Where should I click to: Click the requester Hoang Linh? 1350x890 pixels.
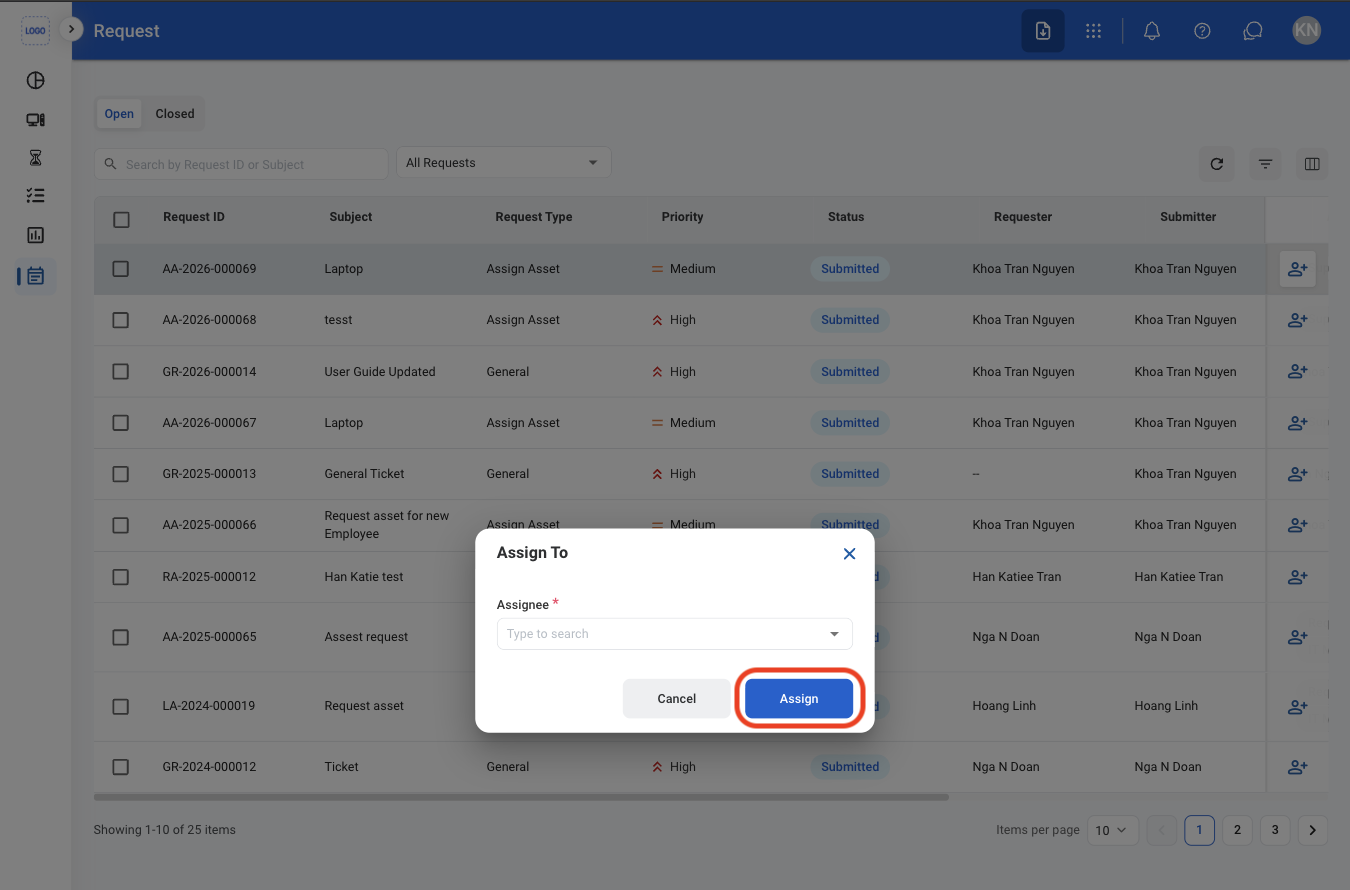(x=1003, y=706)
